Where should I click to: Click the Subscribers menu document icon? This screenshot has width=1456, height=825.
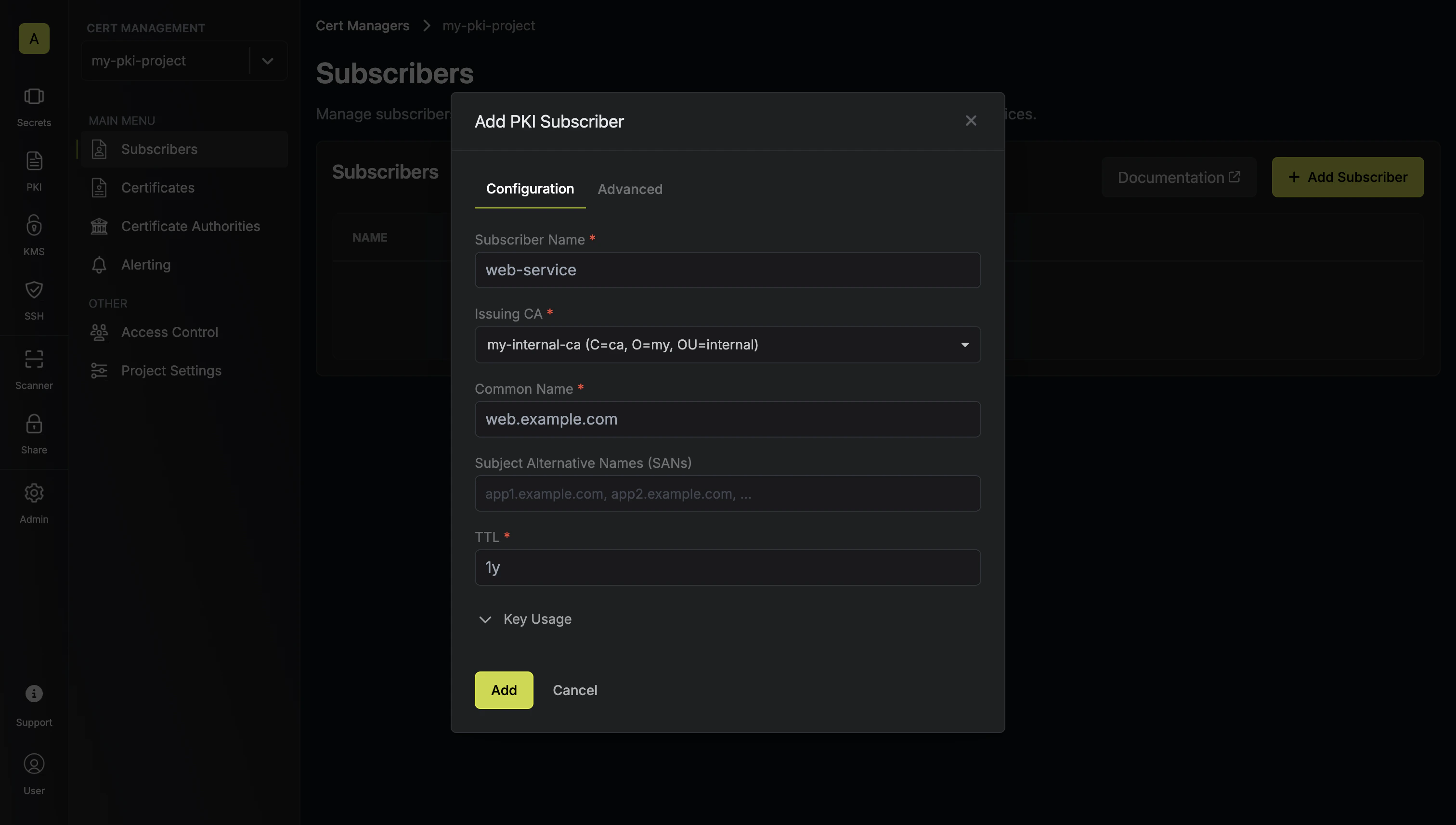99,149
